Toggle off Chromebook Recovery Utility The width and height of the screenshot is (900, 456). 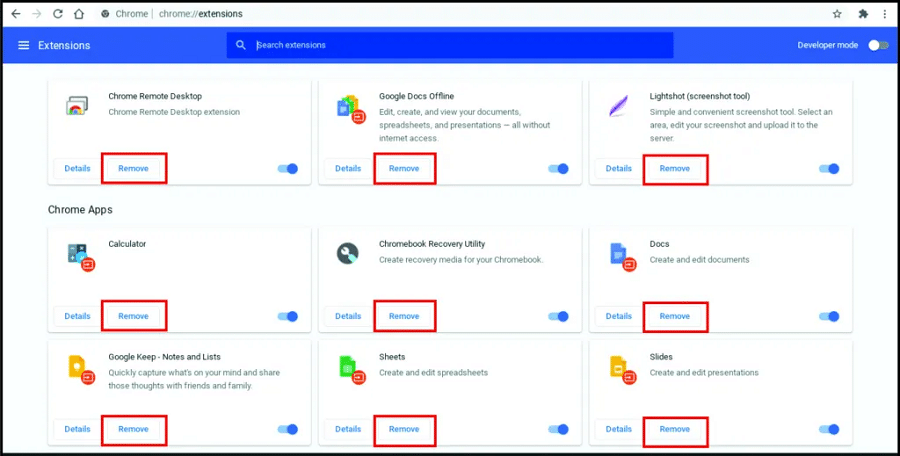pos(558,316)
